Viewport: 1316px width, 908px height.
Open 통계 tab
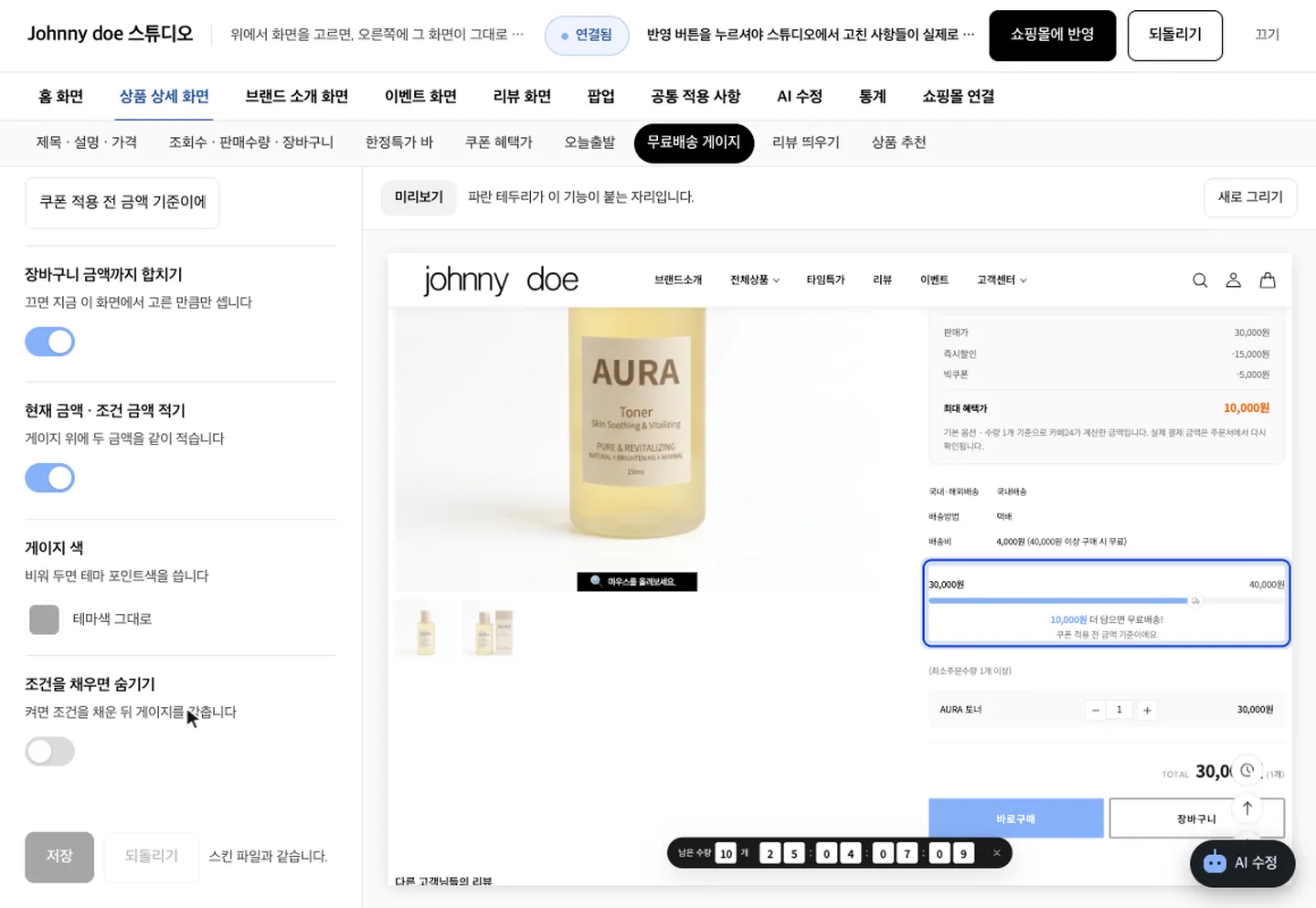tap(873, 96)
